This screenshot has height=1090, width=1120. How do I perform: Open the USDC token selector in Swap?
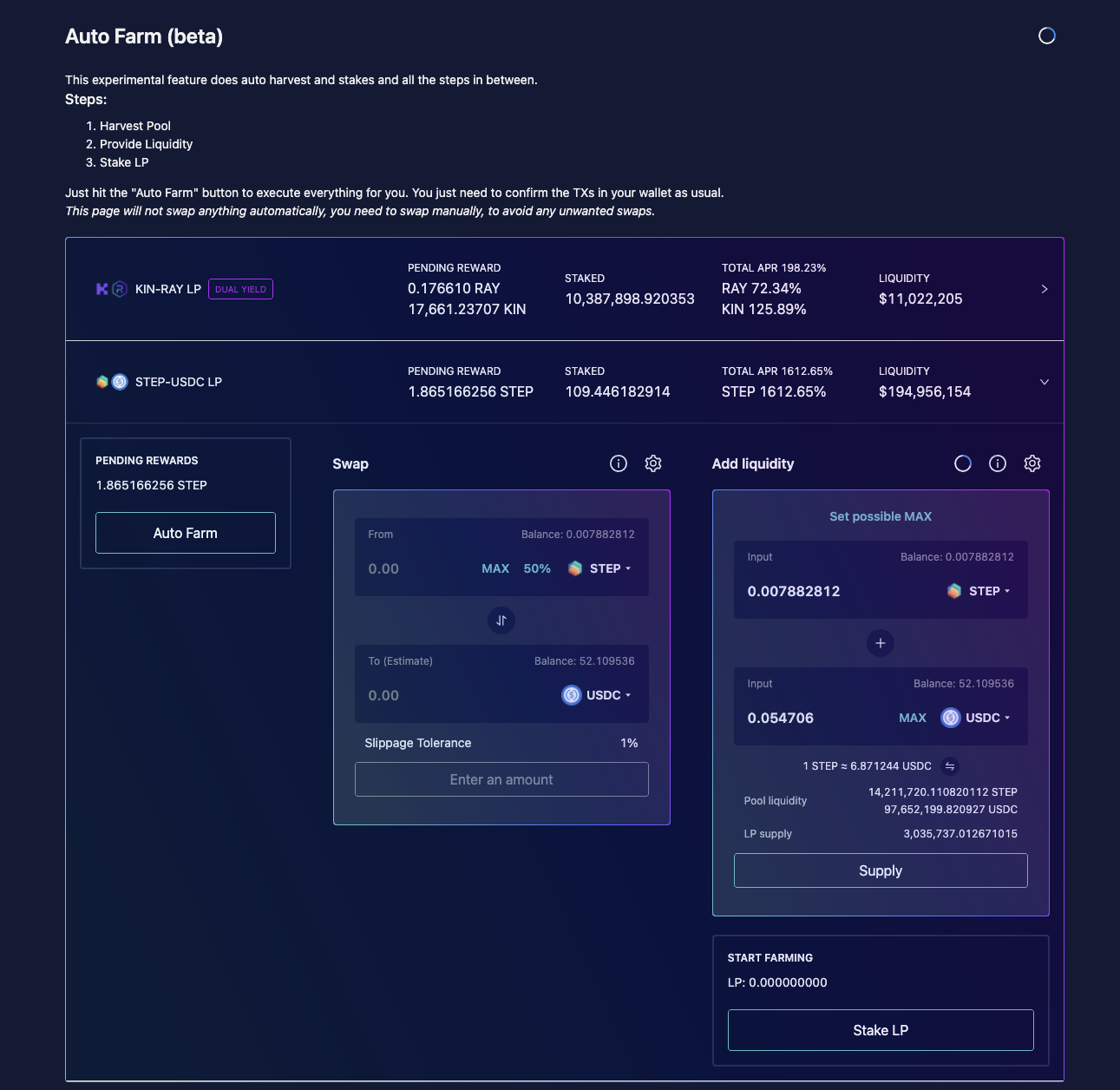tap(596, 695)
